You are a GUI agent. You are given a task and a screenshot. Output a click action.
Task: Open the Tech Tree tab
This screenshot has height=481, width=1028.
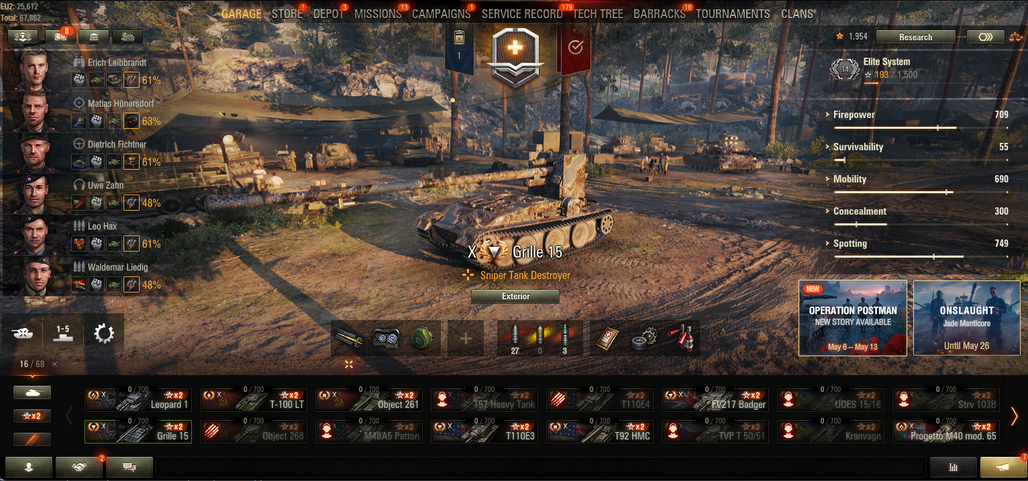click(596, 14)
